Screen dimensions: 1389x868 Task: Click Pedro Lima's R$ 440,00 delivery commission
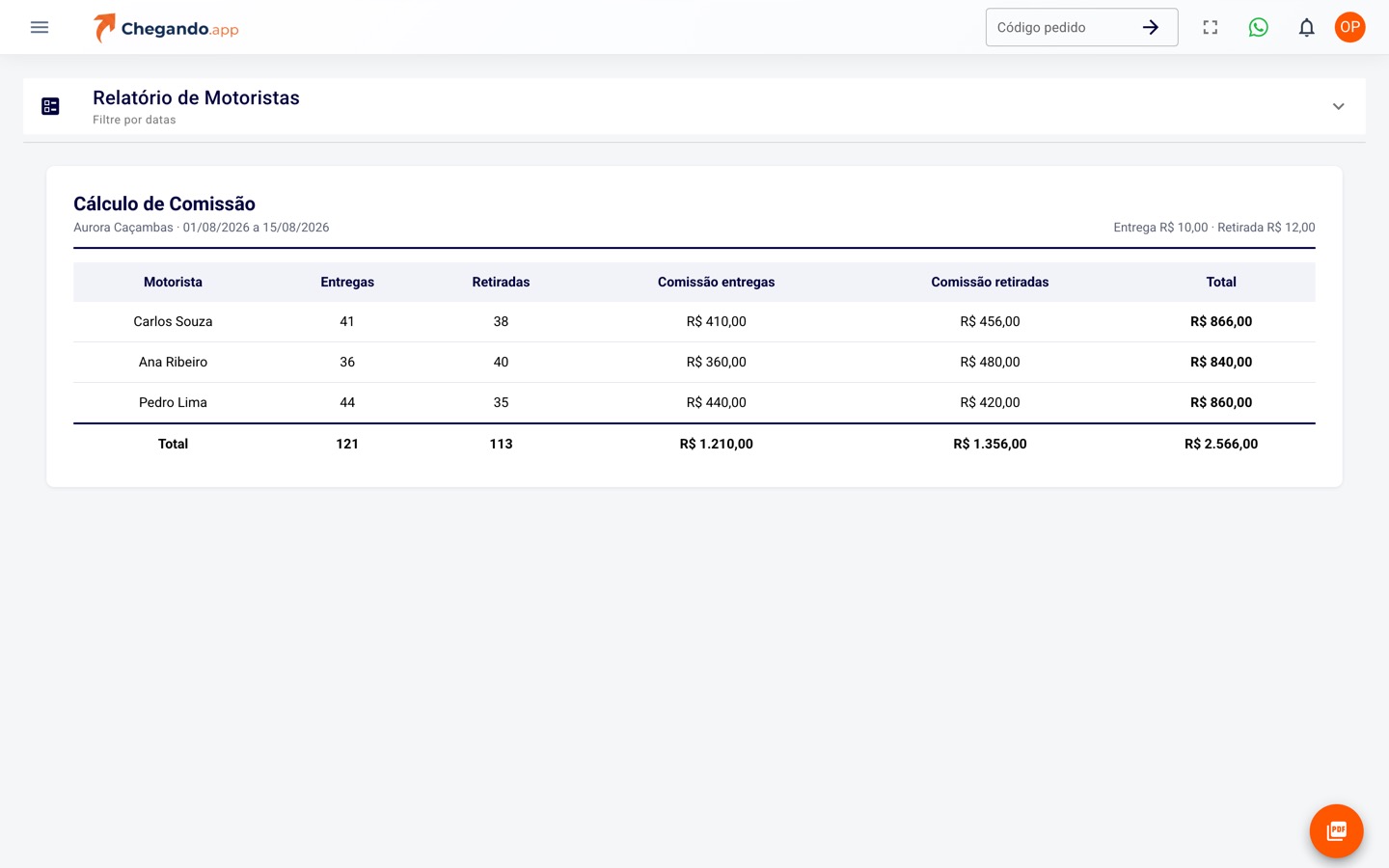[717, 402]
